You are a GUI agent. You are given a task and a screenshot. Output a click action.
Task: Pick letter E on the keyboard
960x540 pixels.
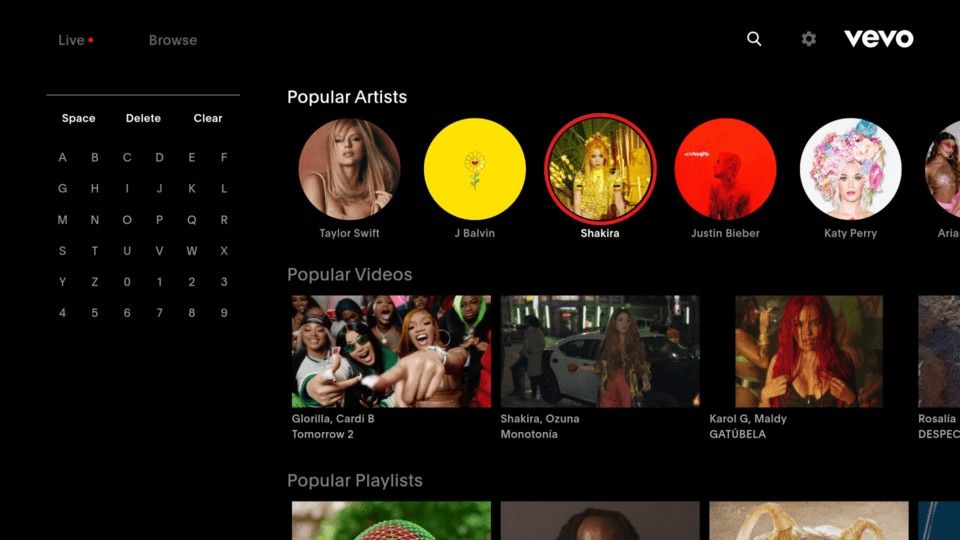pyautogui.click(x=192, y=157)
